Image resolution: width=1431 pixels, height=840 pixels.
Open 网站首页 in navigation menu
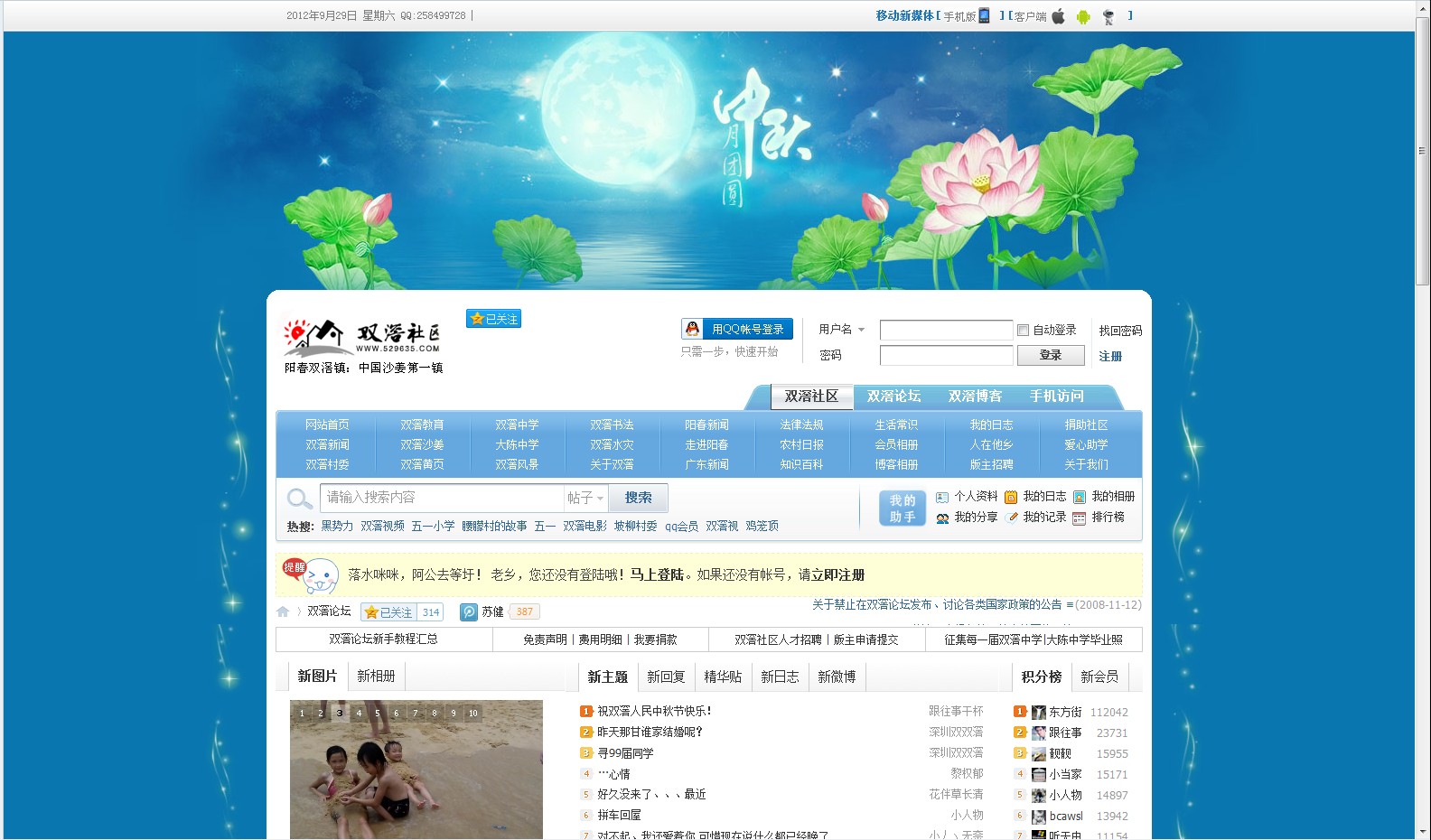pos(327,425)
